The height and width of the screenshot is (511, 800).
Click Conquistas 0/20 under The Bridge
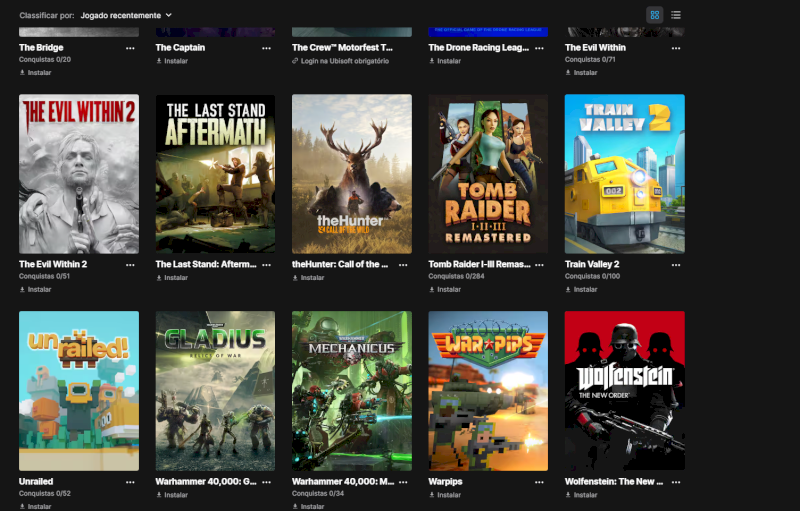[45, 59]
